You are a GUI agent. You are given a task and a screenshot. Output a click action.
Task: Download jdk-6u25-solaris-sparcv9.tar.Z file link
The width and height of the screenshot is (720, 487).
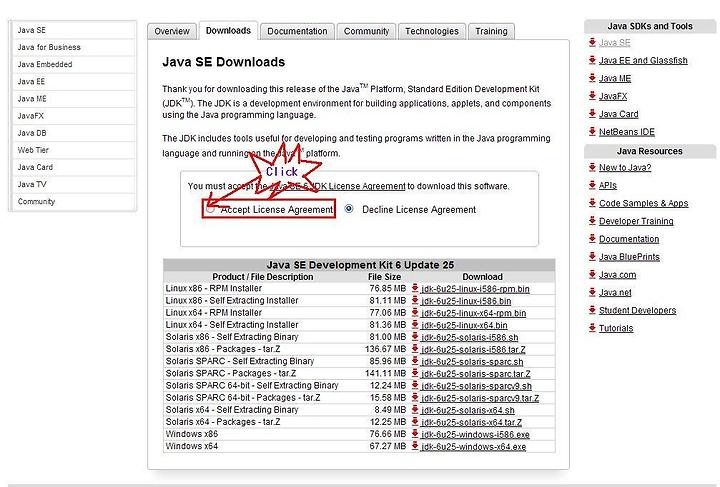pyautogui.click(x=480, y=398)
